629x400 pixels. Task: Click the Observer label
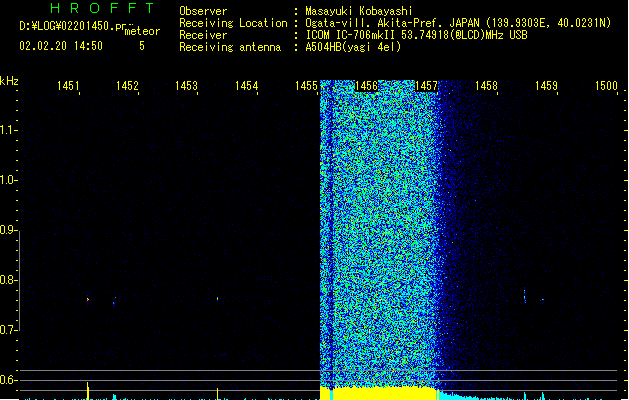click(x=203, y=11)
